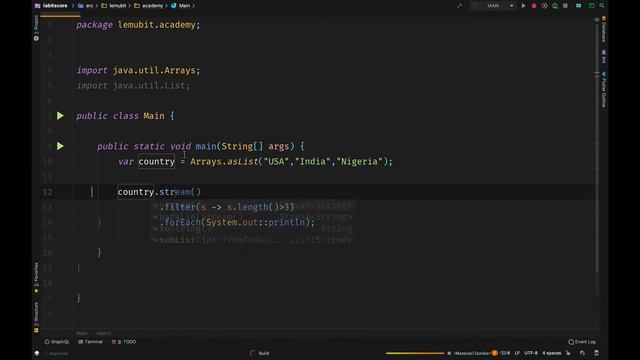Open the MAIN run configuration dropdown
The image size is (640, 360).
click(x=493, y=6)
